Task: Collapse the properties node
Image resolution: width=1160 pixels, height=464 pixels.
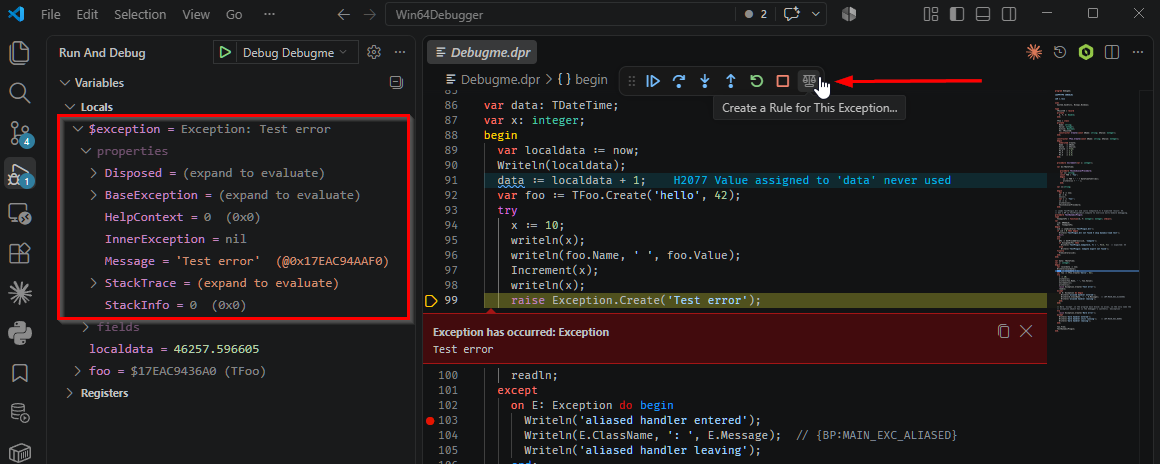Action: tap(86, 151)
